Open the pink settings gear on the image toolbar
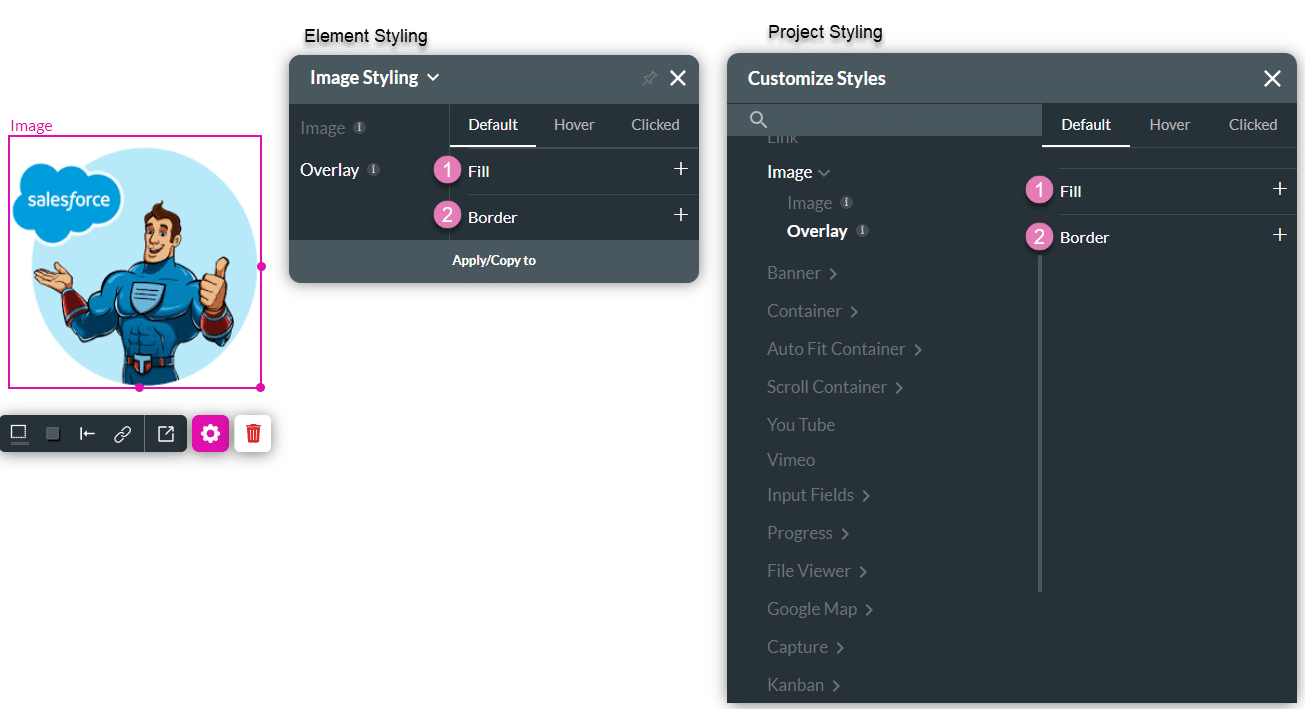The image size is (1305, 709). pyautogui.click(x=210, y=433)
